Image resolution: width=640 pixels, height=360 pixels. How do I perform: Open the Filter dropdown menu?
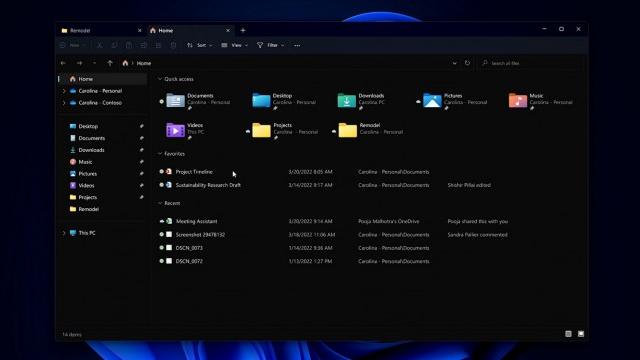coord(270,45)
